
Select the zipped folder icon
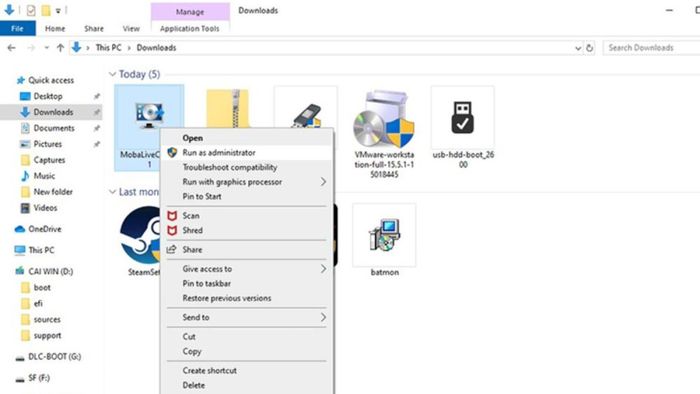tap(227, 109)
